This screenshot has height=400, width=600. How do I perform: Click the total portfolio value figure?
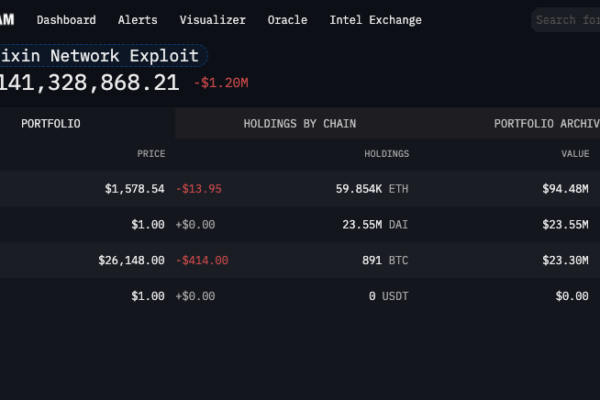88,83
